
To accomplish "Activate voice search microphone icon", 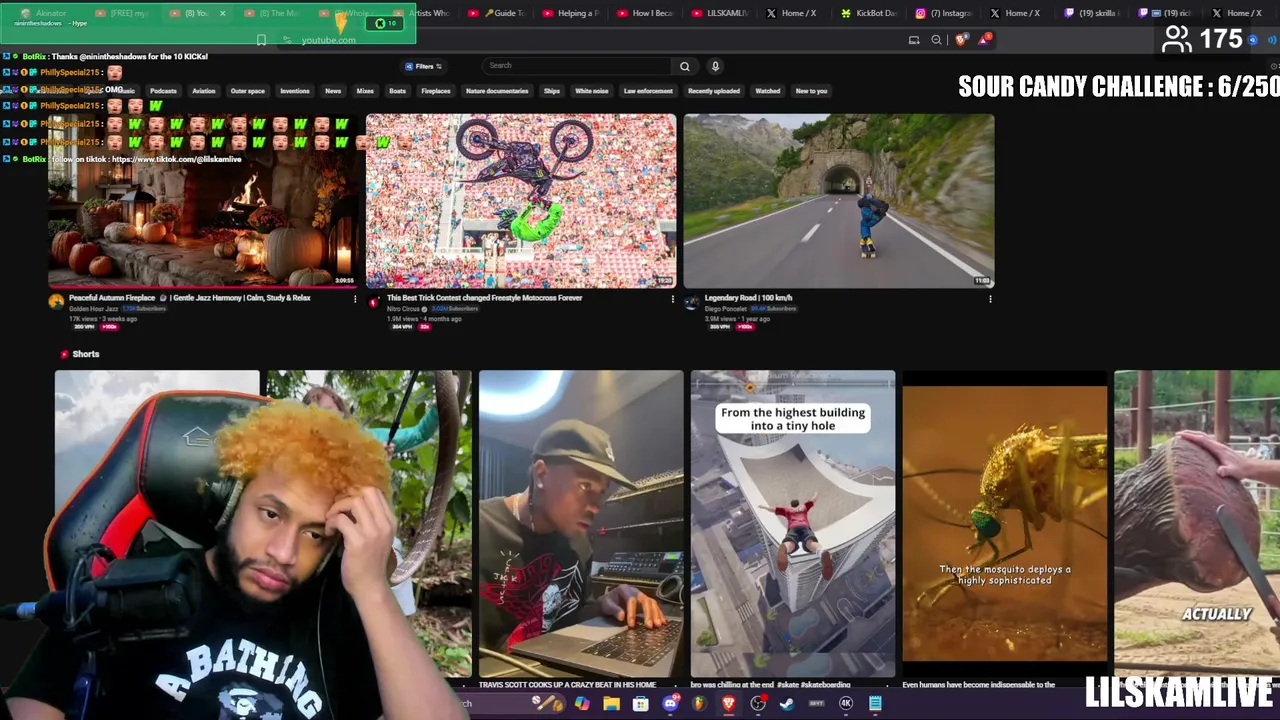I will click(x=715, y=66).
